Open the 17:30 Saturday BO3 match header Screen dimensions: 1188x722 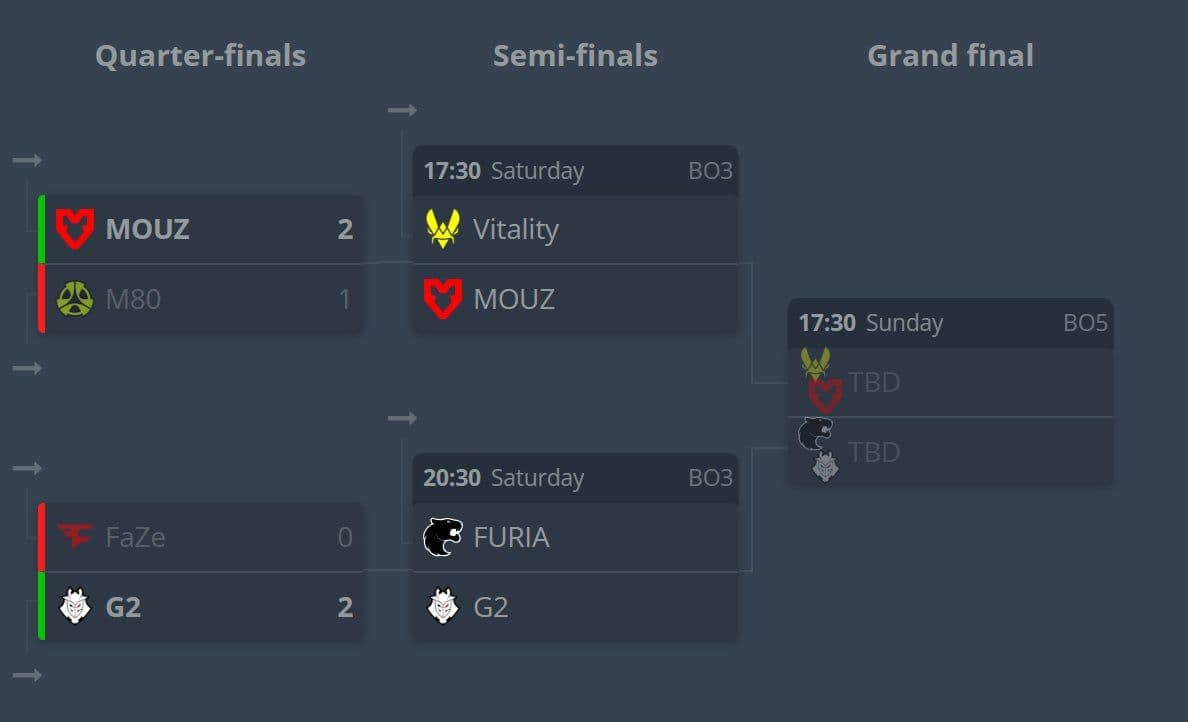click(x=575, y=170)
